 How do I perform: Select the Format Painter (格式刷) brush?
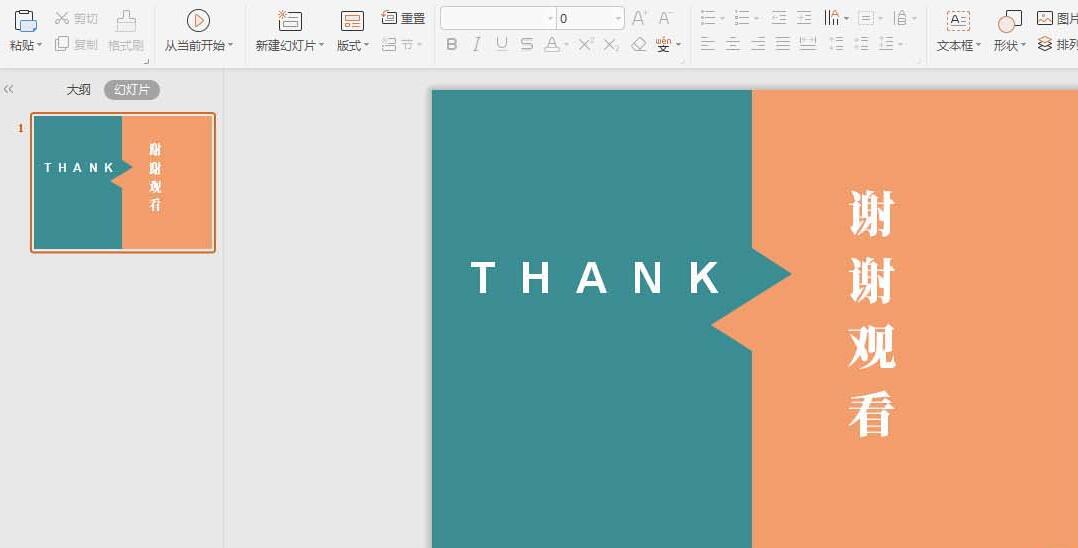(126, 21)
